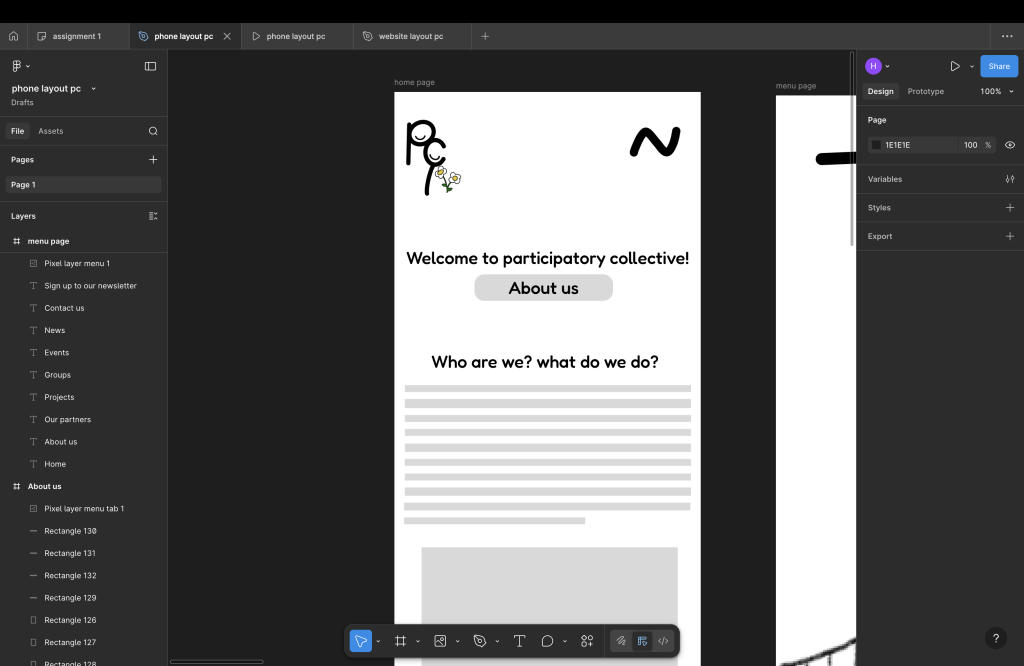Click the Share button
The width and height of the screenshot is (1024, 666).
pos(998,66)
